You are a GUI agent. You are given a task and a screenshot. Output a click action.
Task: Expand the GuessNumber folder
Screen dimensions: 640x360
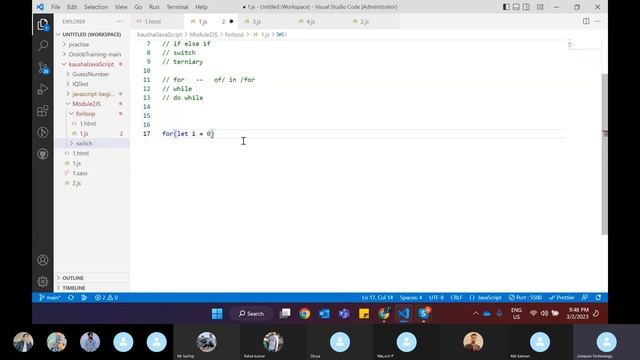tap(91, 74)
